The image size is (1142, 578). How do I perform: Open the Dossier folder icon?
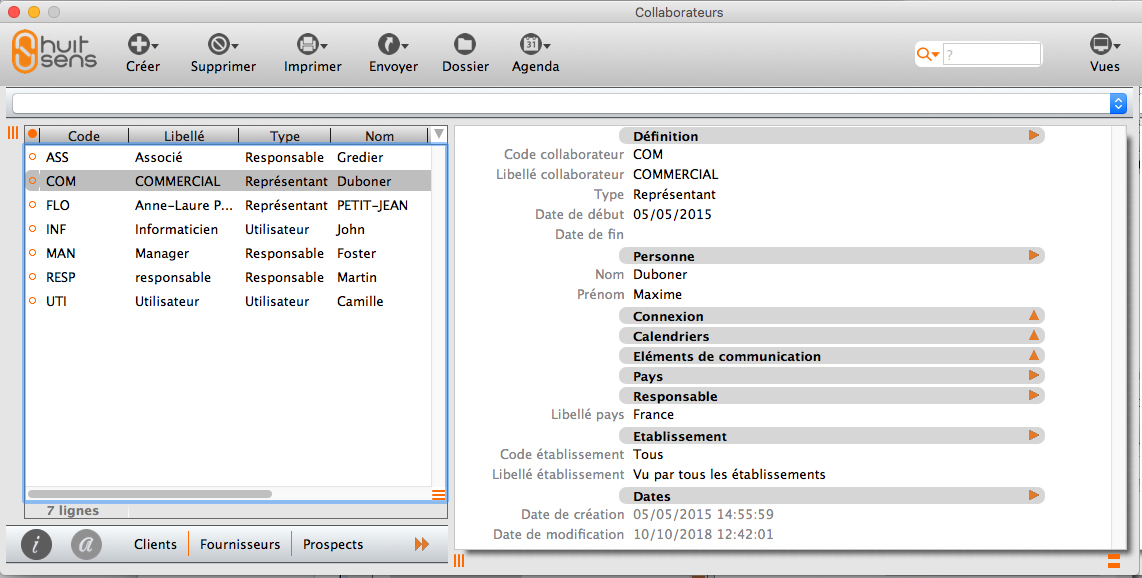point(465,45)
